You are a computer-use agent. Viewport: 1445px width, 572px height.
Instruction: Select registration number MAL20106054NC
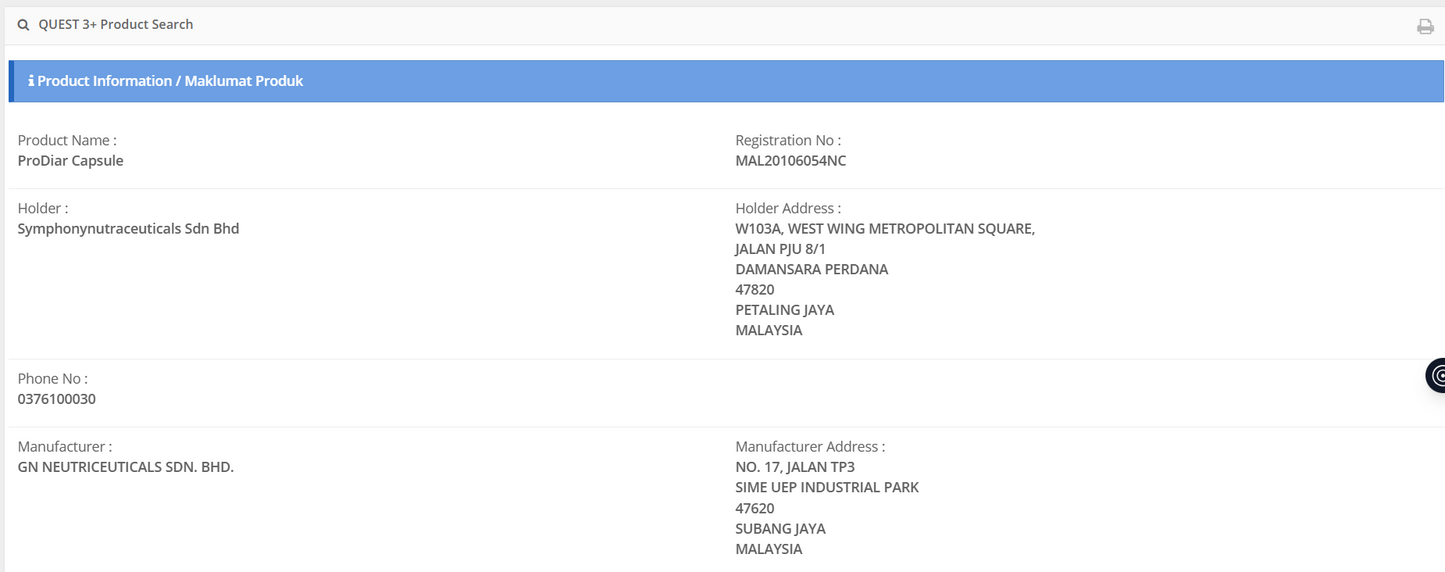click(791, 161)
